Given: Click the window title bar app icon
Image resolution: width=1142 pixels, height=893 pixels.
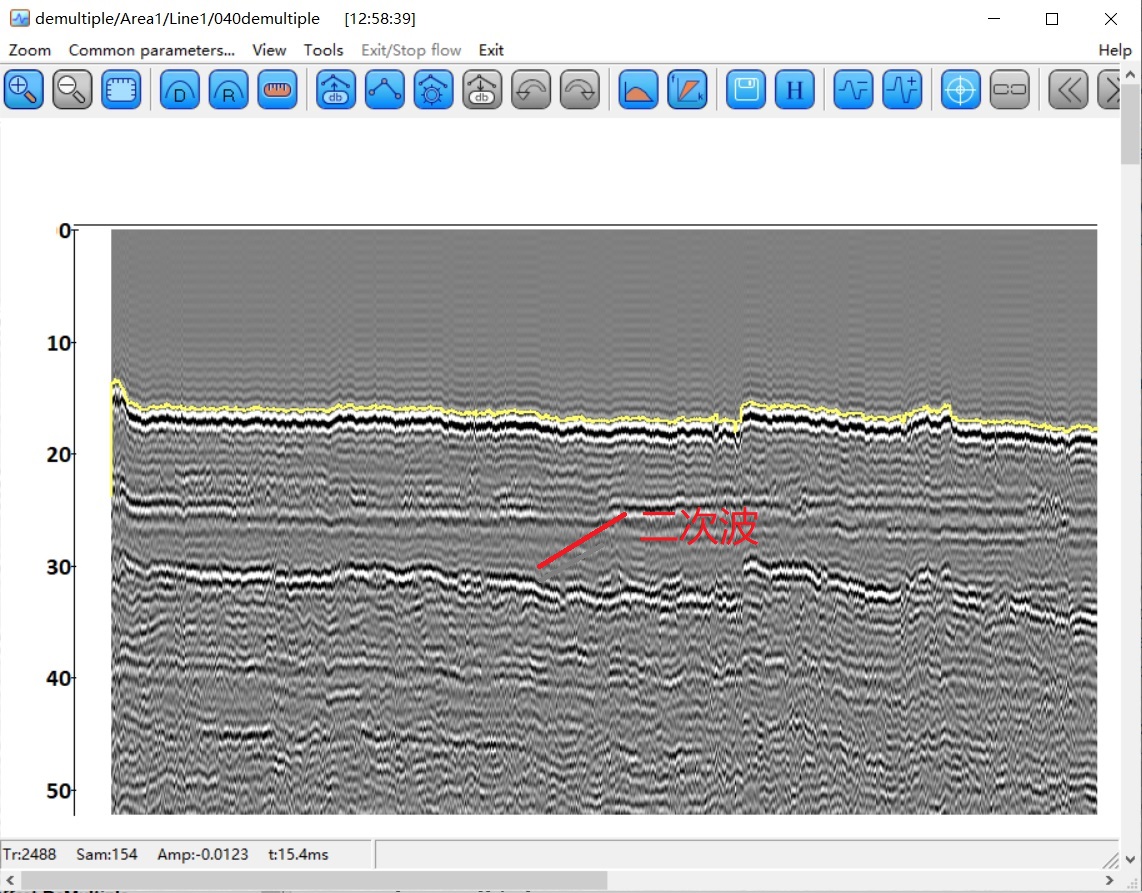Looking at the screenshot, I should coord(20,18).
